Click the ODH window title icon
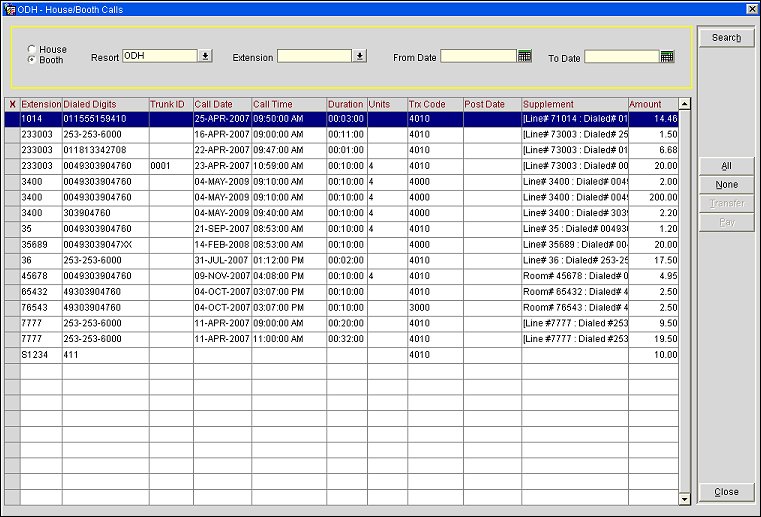 click(9, 8)
